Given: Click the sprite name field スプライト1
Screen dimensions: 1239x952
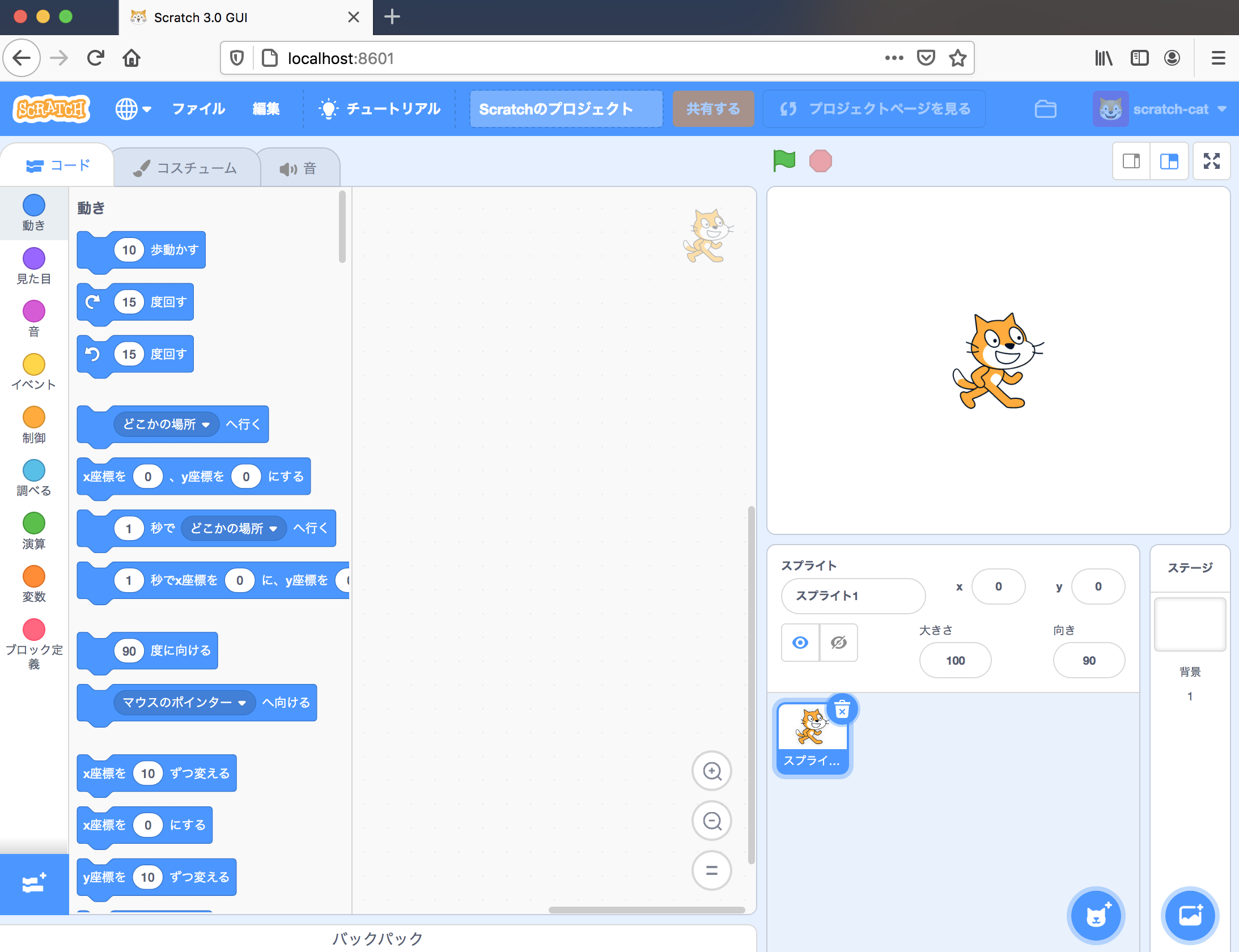Looking at the screenshot, I should (853, 596).
